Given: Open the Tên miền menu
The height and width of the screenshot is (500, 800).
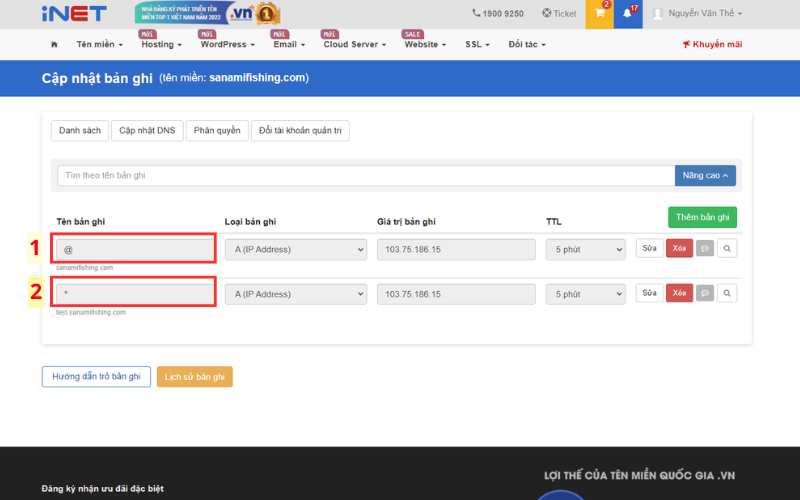Looking at the screenshot, I should coord(99,44).
